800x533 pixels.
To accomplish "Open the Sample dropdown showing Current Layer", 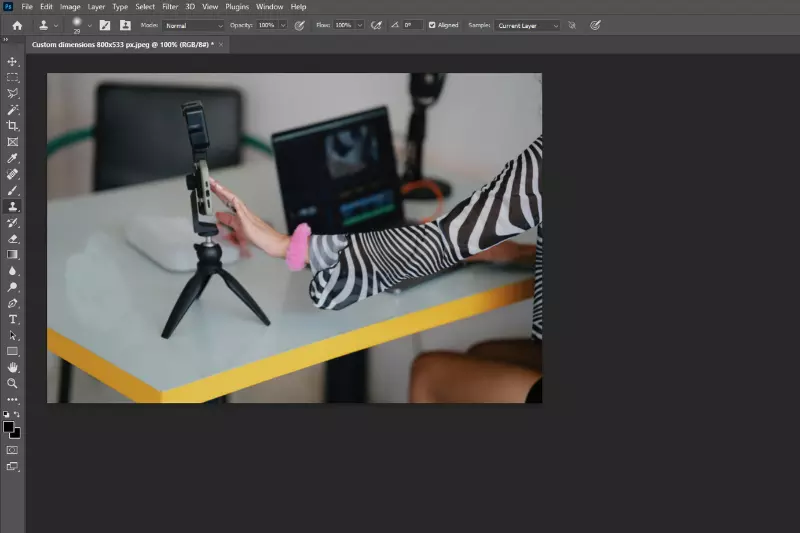I will point(527,26).
